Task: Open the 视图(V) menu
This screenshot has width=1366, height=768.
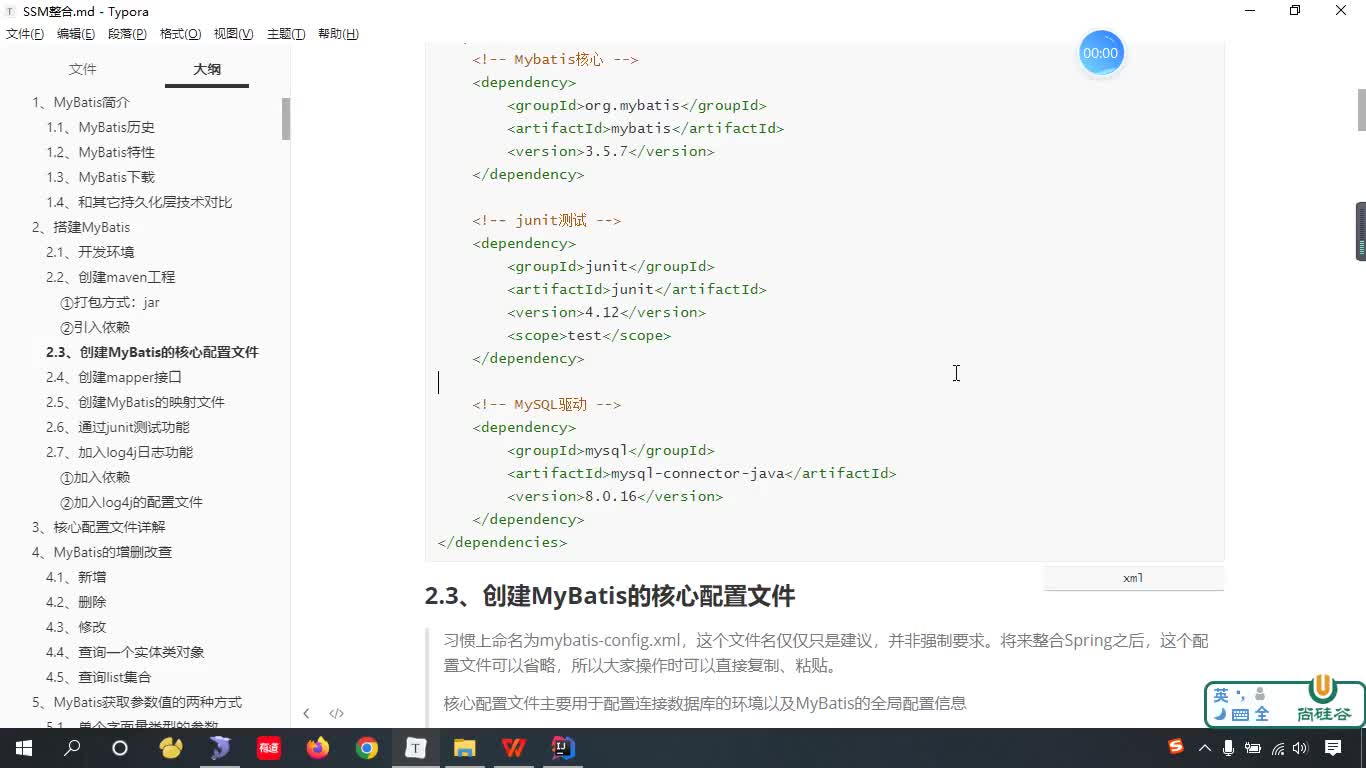Action: (x=233, y=34)
